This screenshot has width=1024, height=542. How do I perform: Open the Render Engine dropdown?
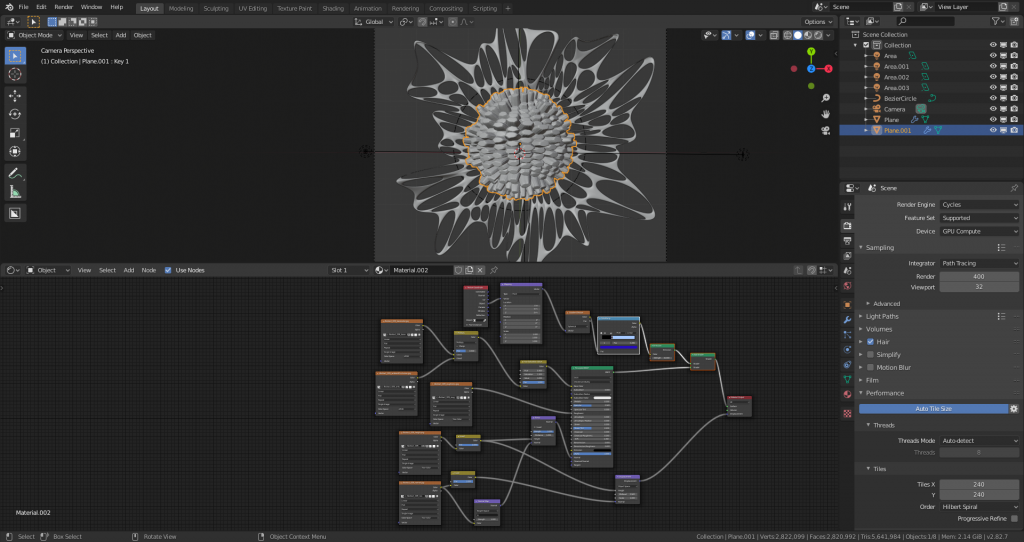tap(979, 204)
